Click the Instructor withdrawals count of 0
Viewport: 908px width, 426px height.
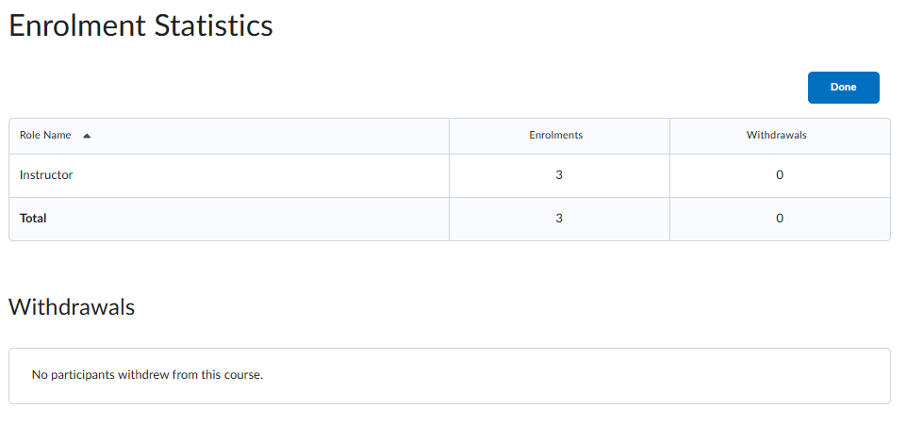point(779,175)
